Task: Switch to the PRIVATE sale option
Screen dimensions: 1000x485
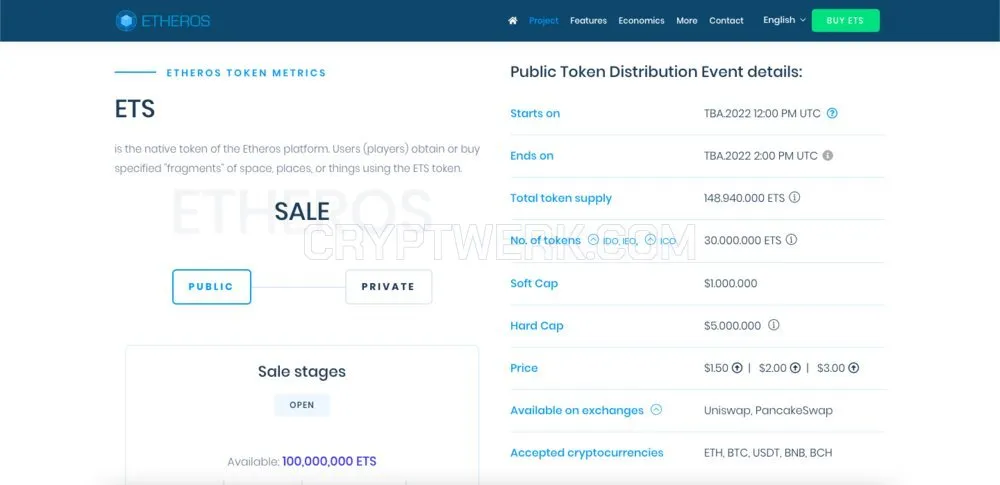Action: [x=388, y=287]
